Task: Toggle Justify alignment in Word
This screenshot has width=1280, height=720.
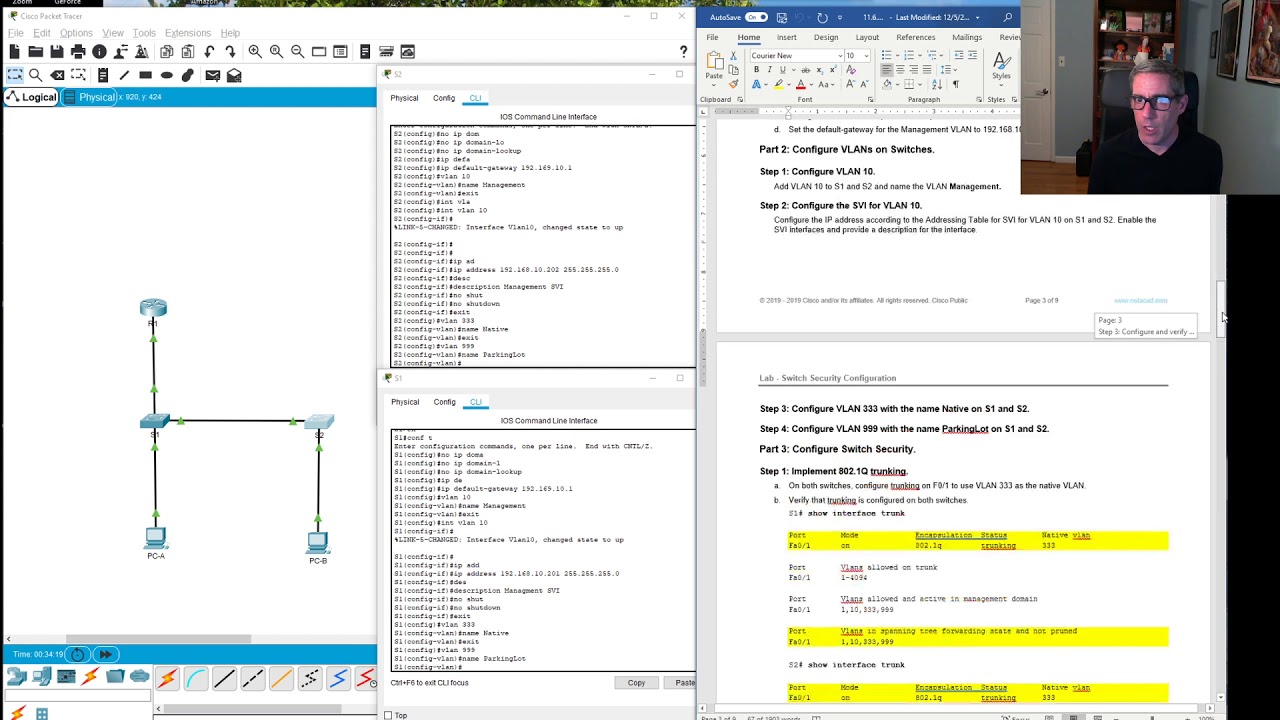Action: [x=927, y=70]
